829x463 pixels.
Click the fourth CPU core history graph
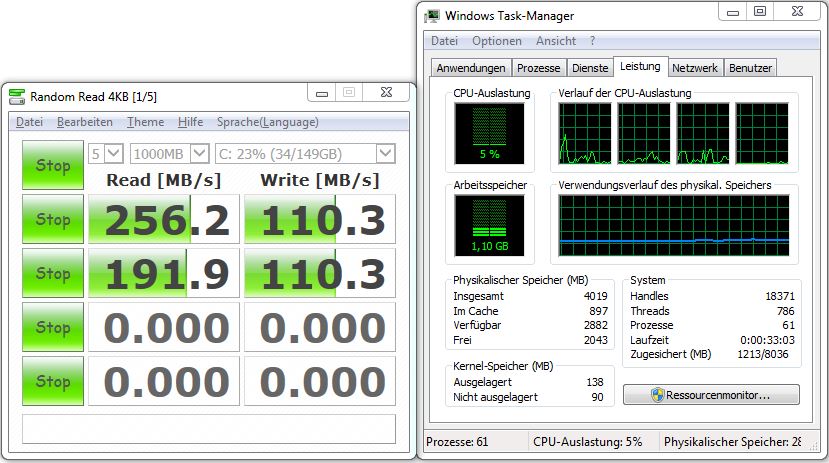coord(762,134)
